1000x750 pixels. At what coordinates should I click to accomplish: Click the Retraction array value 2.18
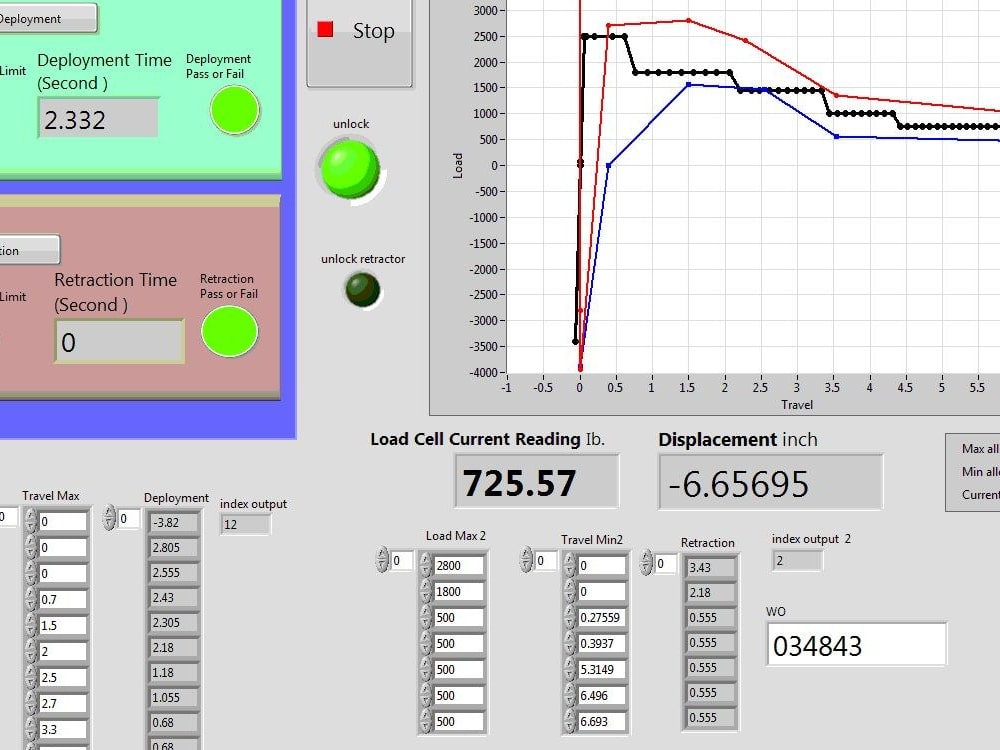(711, 592)
